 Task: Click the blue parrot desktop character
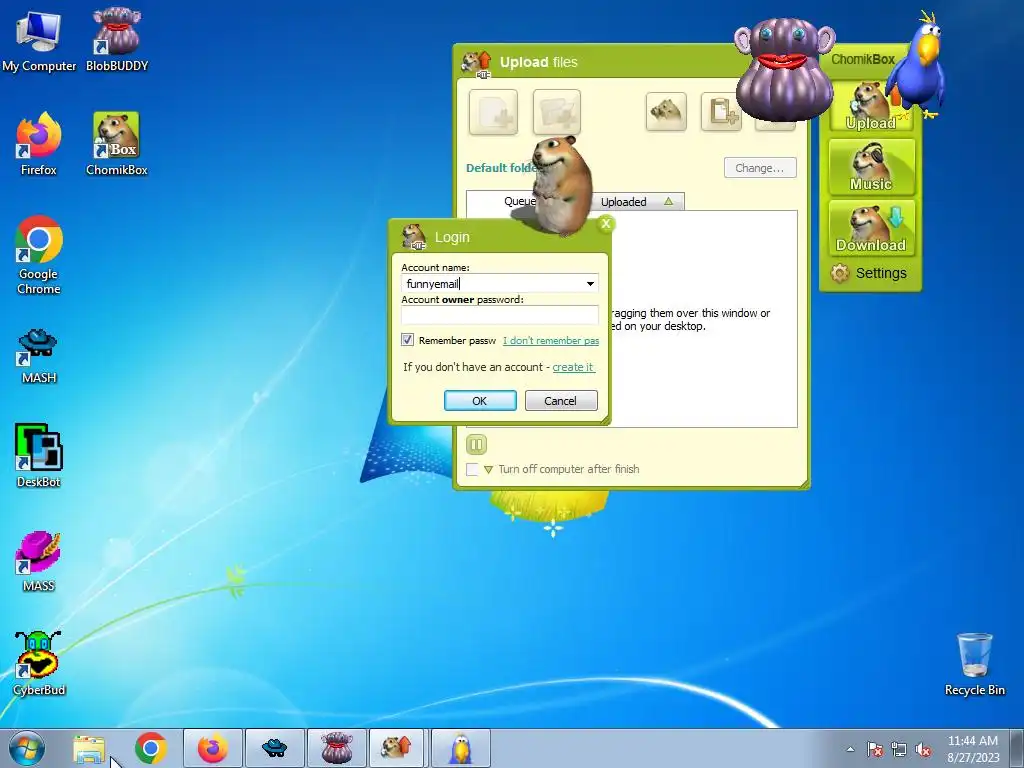[x=920, y=65]
